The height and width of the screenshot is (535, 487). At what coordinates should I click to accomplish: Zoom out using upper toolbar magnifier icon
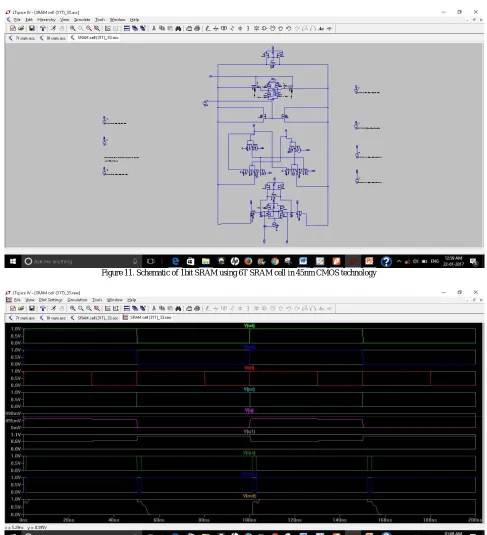[x=89, y=28]
